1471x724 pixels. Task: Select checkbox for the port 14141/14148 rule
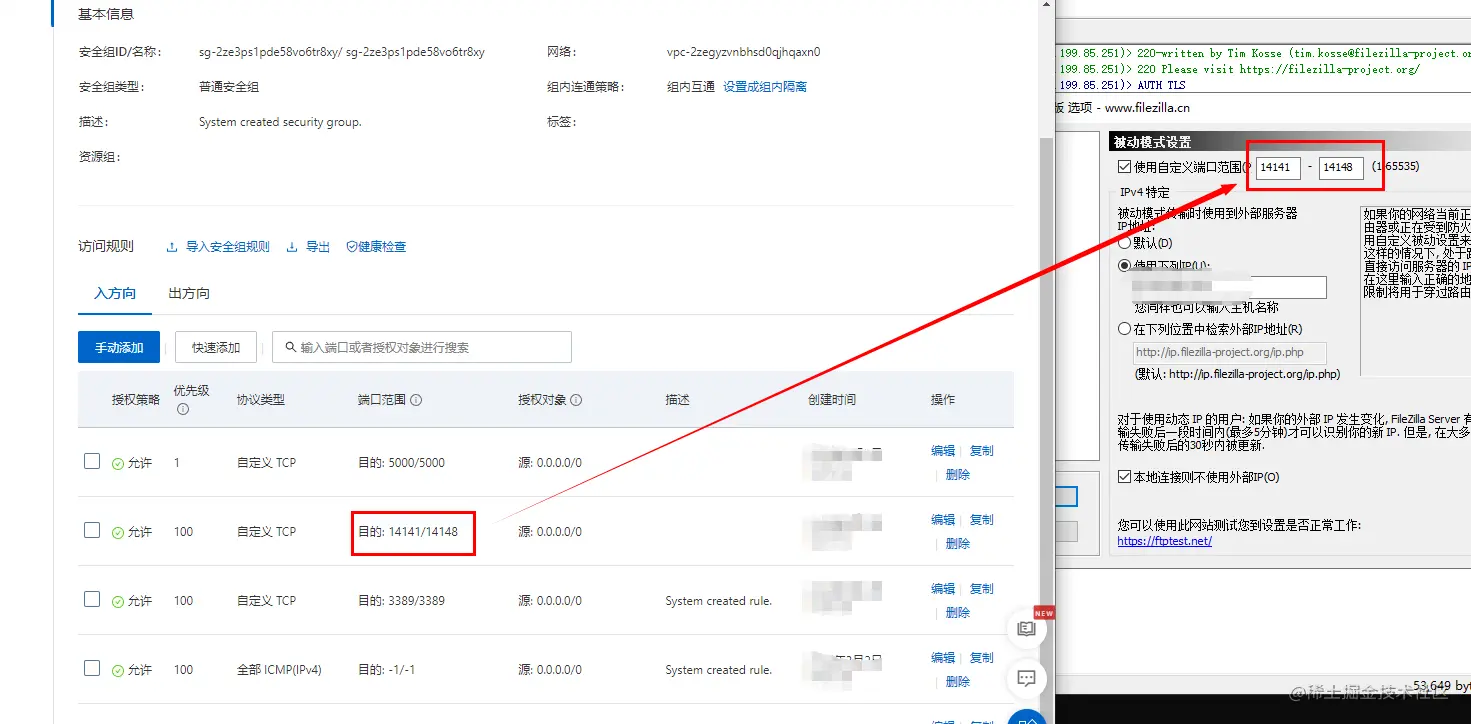92,530
